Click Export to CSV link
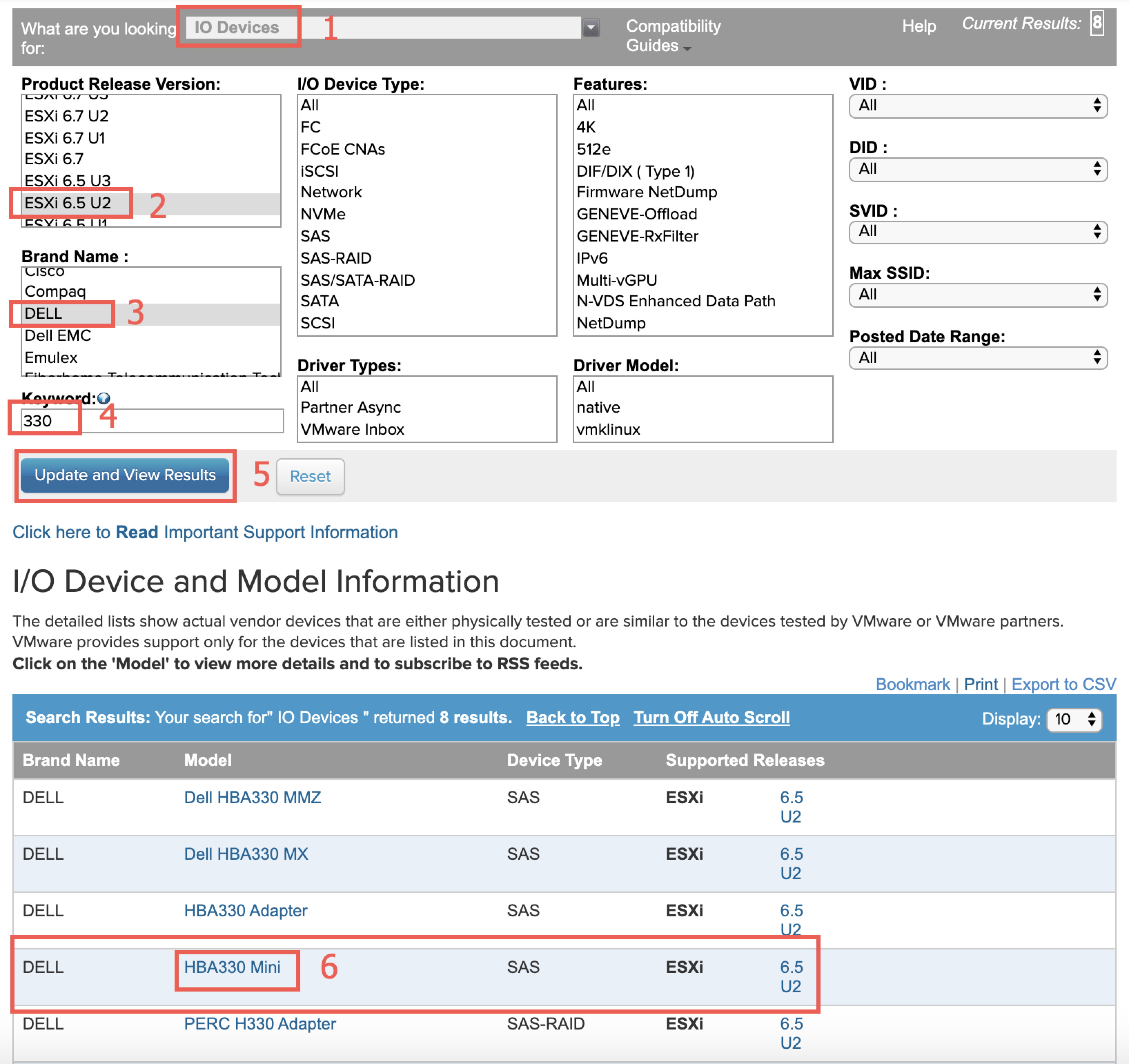1129x1064 pixels. (1064, 684)
